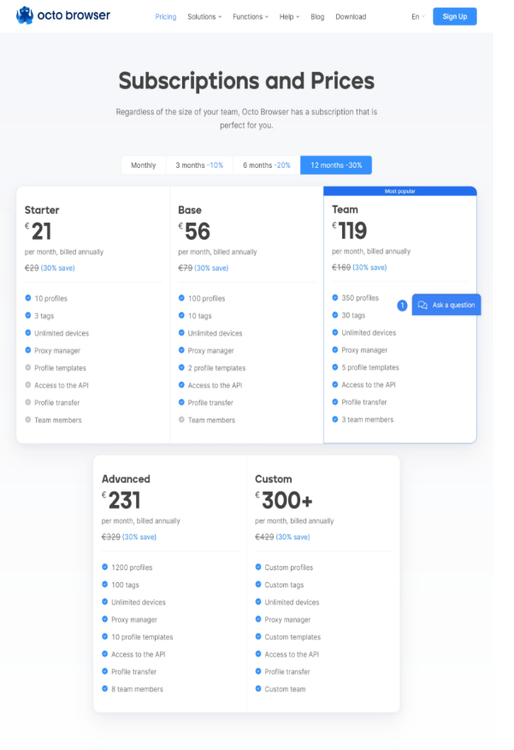This screenshot has width=514, height=750.
Task: Go to the Blog page
Action: [x=317, y=17]
